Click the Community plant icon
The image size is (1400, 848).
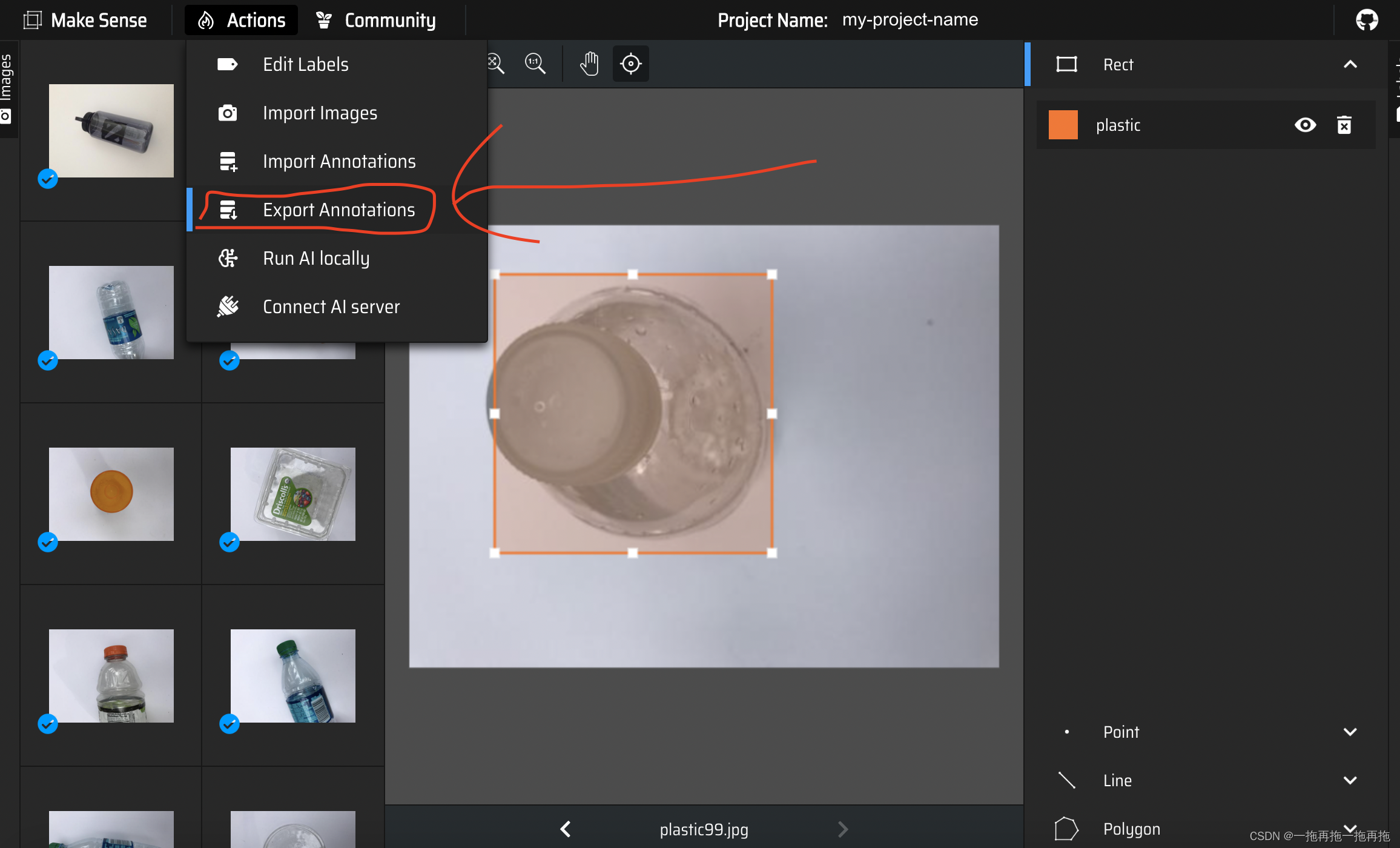[324, 20]
